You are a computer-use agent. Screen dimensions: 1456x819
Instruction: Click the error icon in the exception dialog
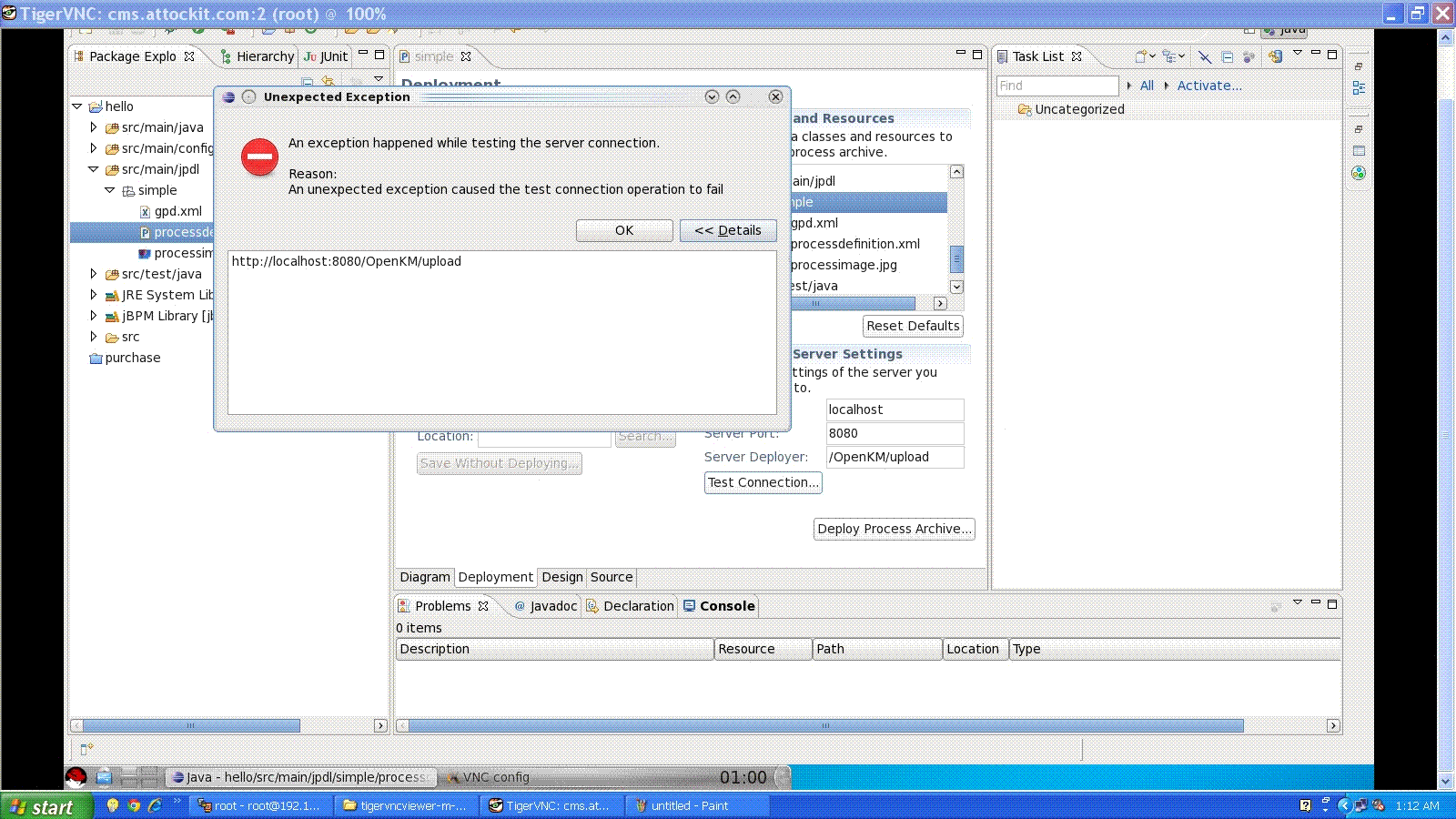coord(259,157)
